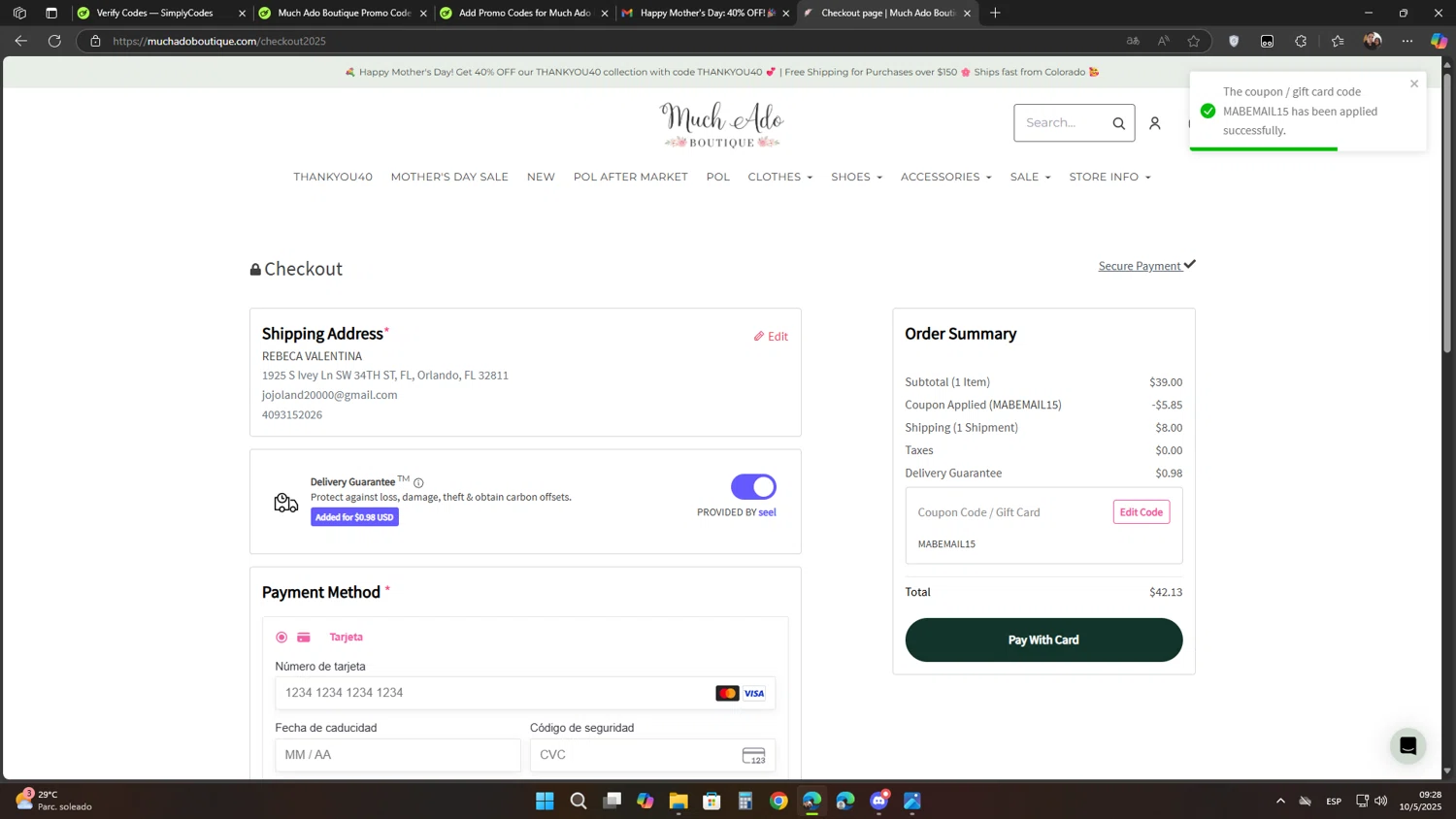Screen dimensions: 1456x819
Task: Open the user account icon
Action: pos(1155,123)
